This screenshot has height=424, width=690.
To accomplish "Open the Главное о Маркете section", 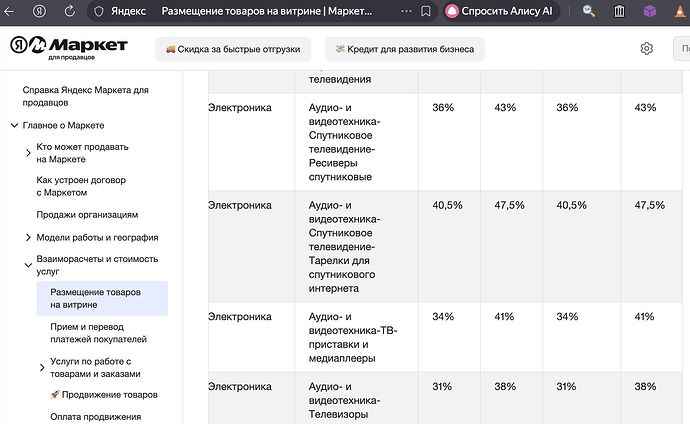I will tap(63, 125).
